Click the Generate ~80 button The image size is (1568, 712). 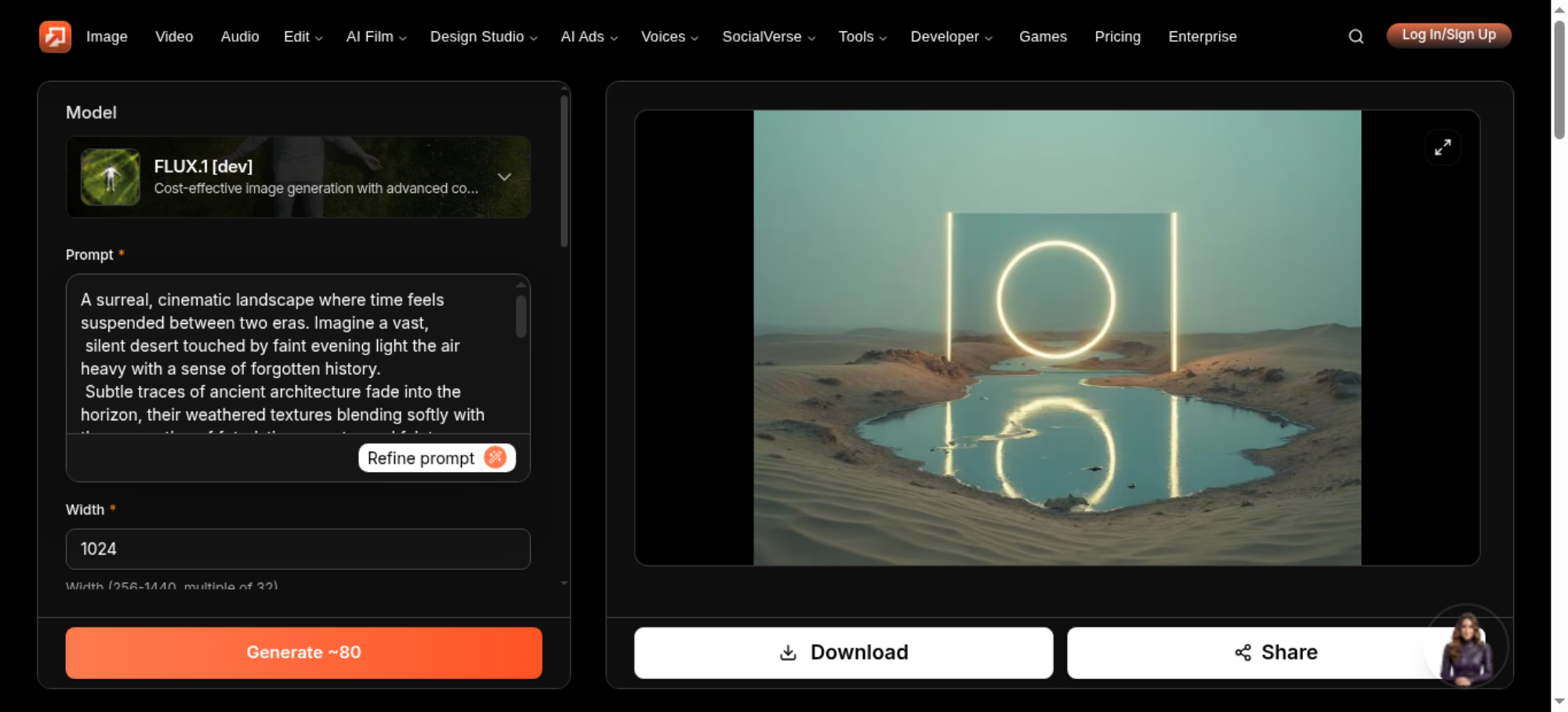303,652
